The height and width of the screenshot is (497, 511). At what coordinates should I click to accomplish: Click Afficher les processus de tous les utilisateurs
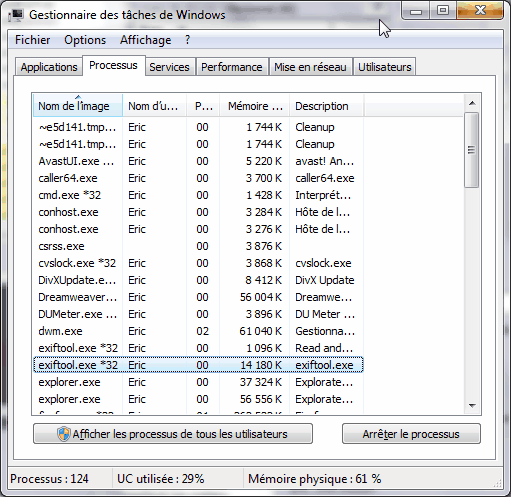[173, 434]
